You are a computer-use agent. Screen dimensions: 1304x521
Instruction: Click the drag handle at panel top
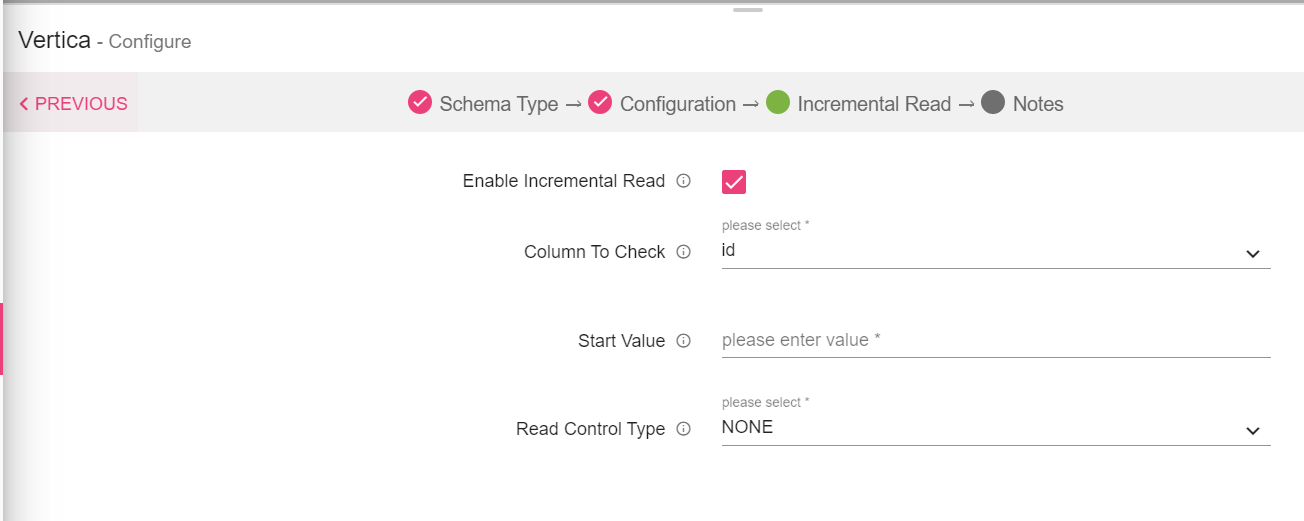click(747, 10)
